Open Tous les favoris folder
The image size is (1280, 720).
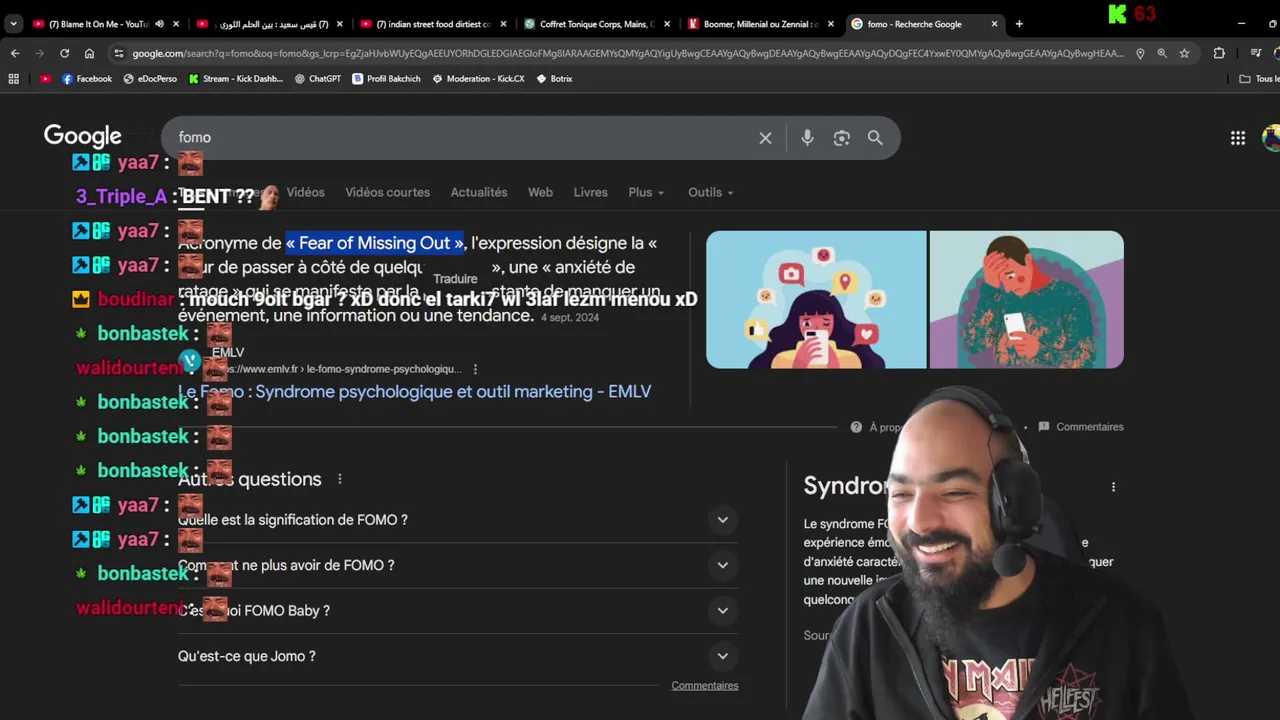click(1259, 78)
